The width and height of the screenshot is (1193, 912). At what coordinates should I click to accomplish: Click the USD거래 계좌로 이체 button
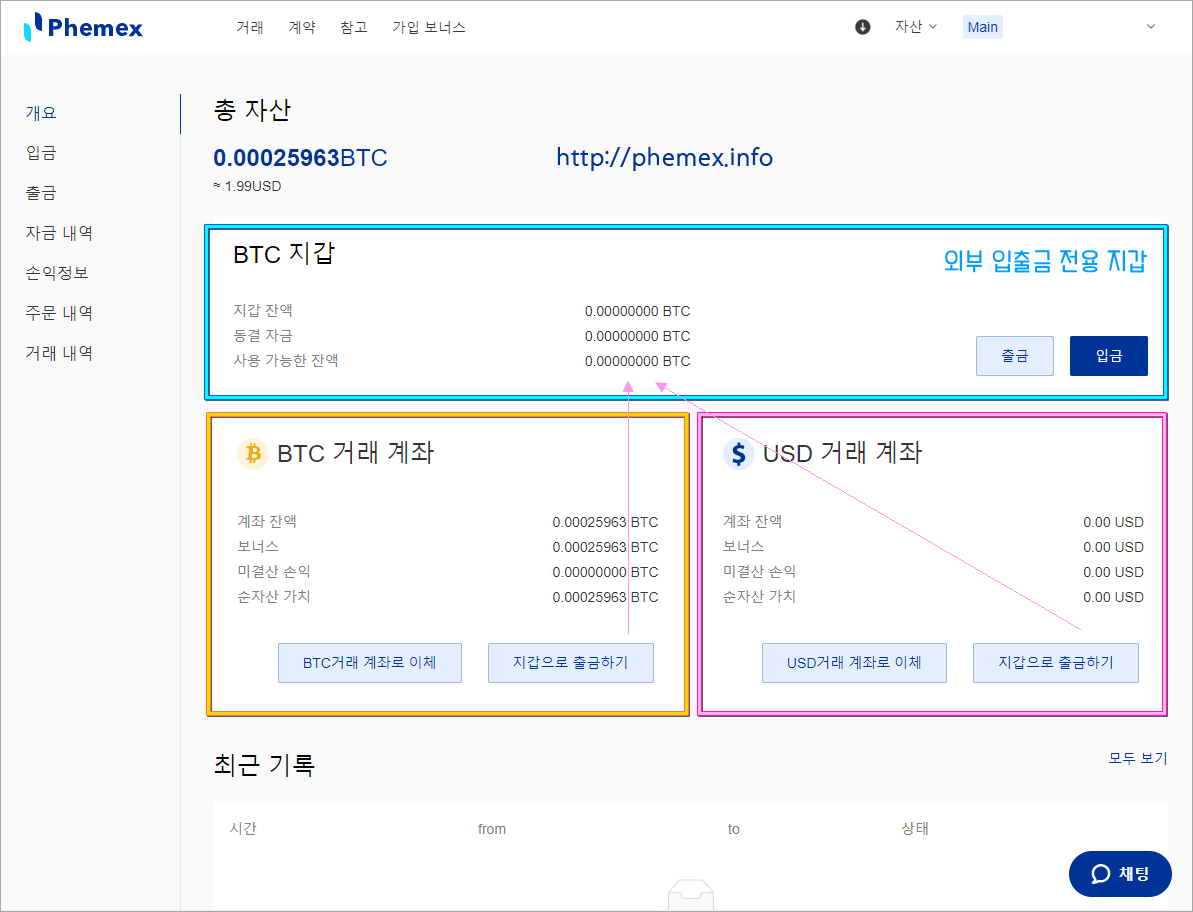pyautogui.click(x=854, y=663)
